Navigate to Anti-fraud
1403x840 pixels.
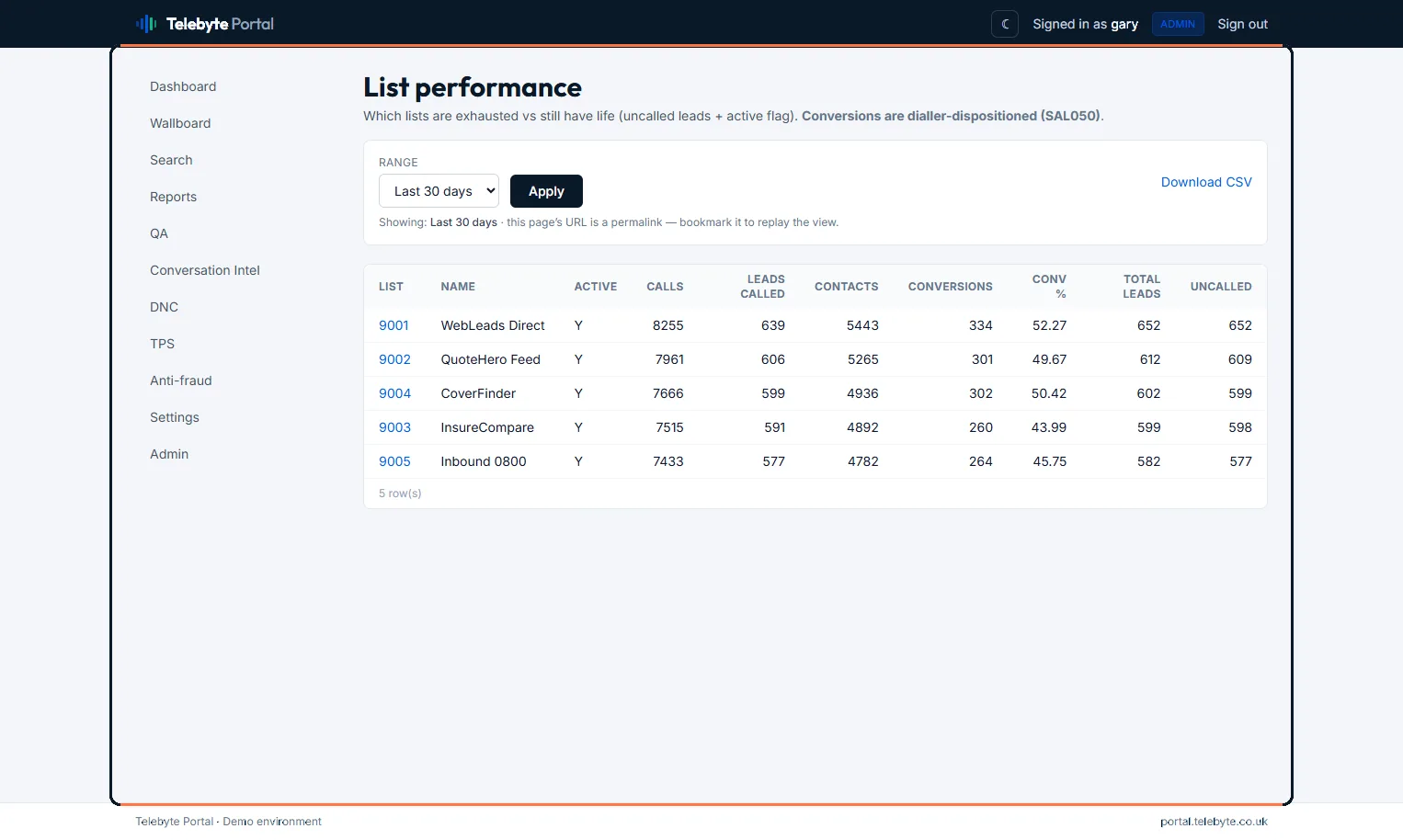click(x=181, y=380)
